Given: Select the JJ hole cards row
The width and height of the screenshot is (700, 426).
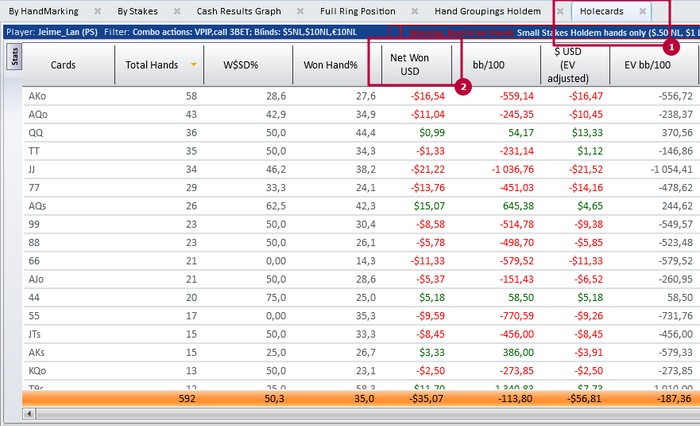Looking at the screenshot, I should point(361,169).
